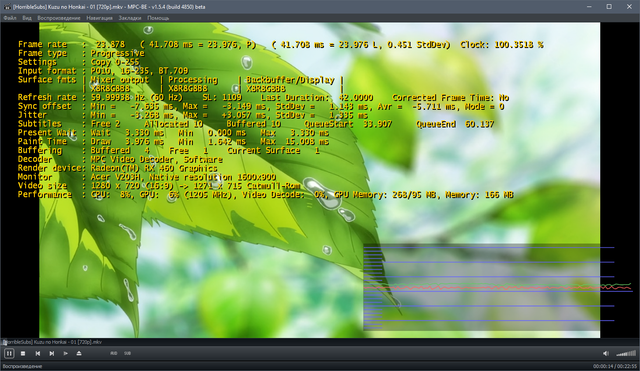Click the Refresh rate 59.99938 Hz line

click(263, 98)
